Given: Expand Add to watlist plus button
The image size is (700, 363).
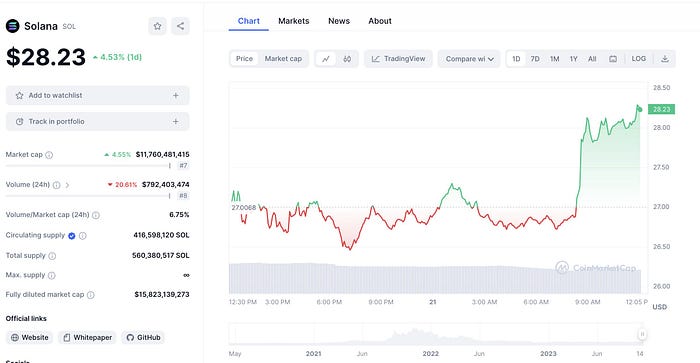Looking at the screenshot, I should pyautogui.click(x=176, y=96).
